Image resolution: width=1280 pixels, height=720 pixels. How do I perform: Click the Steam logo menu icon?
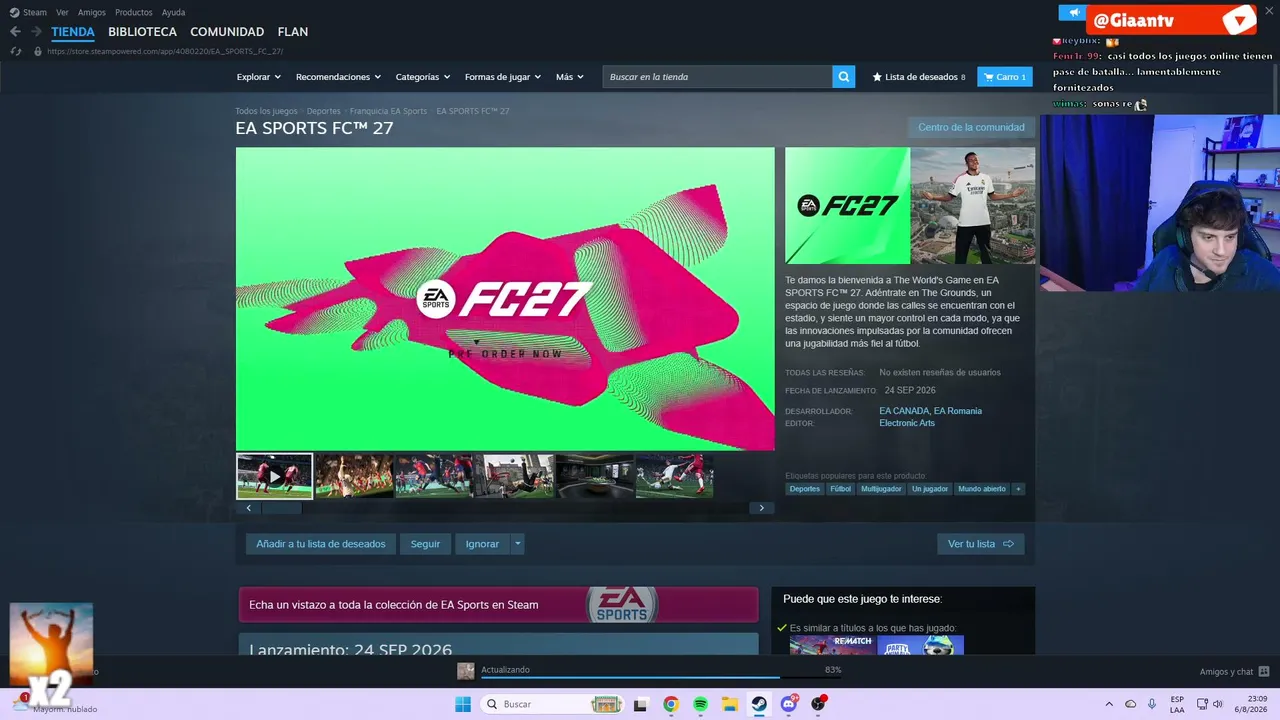(14, 12)
